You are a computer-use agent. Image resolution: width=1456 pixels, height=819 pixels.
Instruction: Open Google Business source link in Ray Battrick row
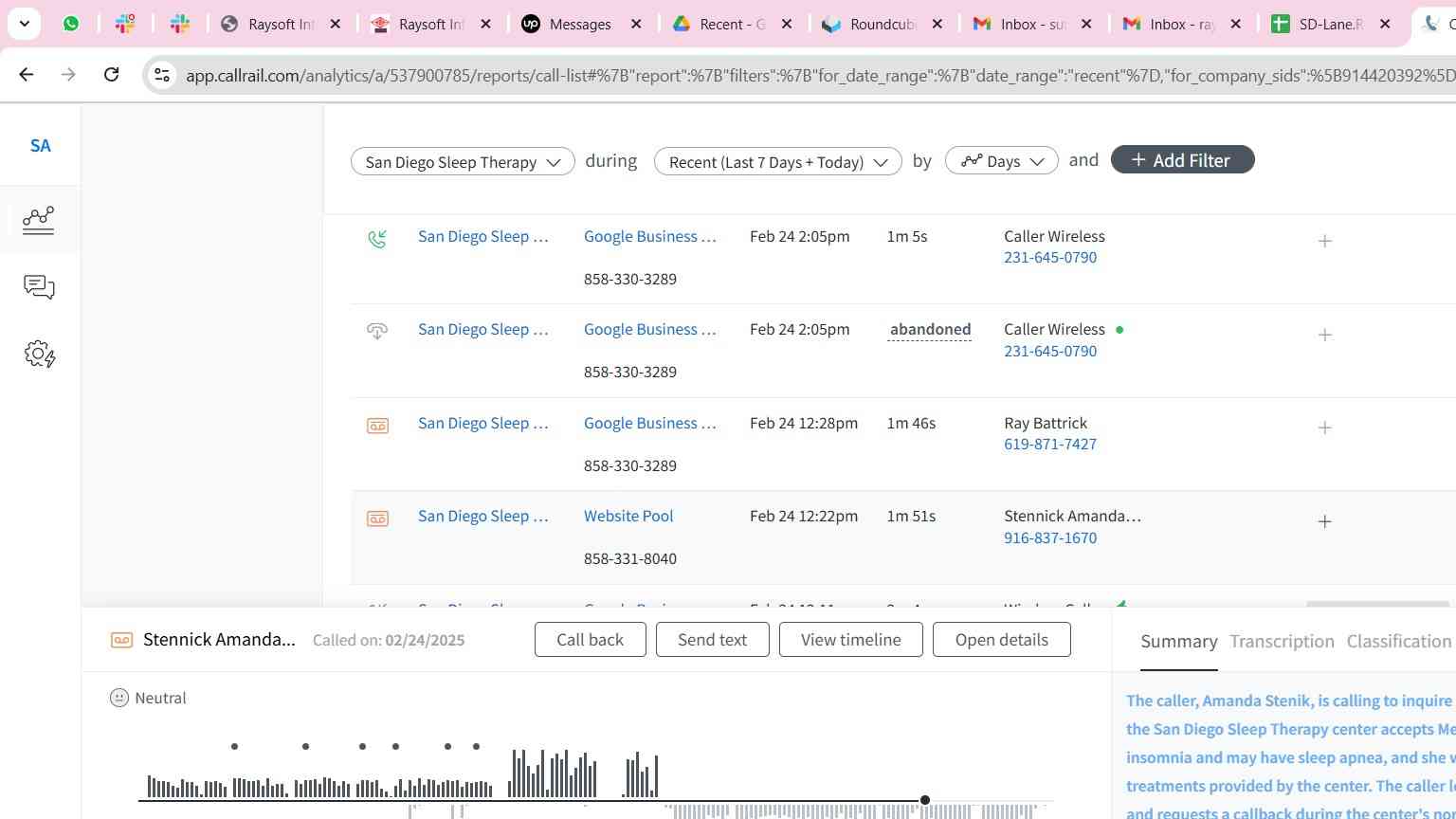pos(649,424)
